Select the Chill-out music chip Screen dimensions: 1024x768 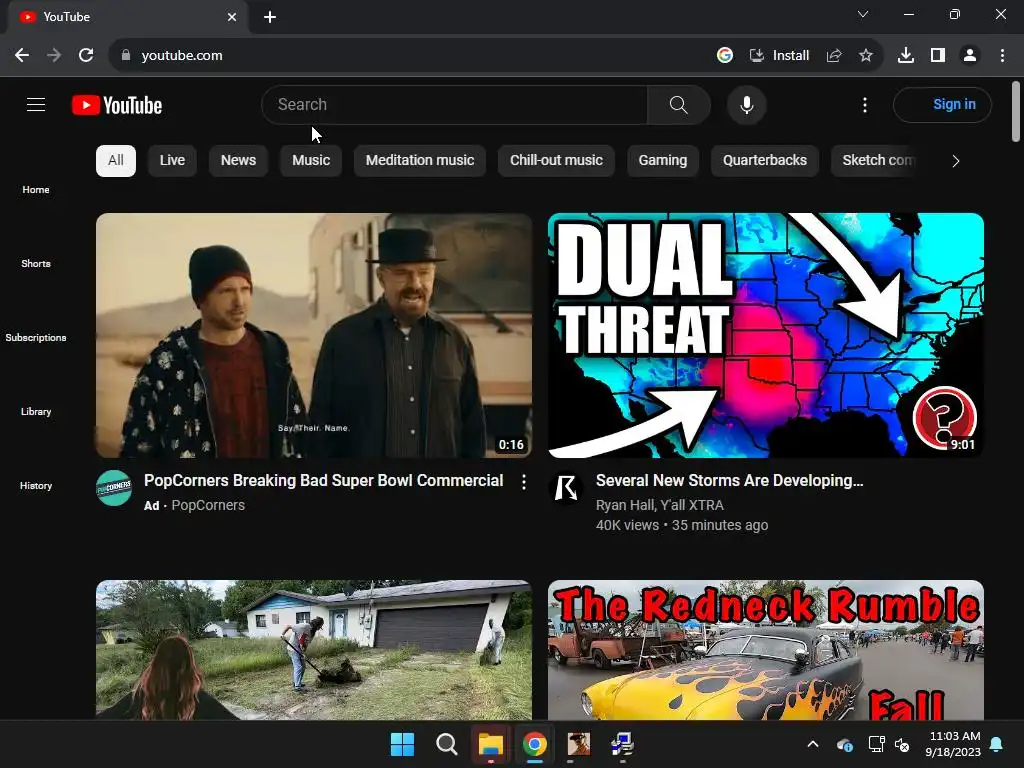tap(556, 161)
